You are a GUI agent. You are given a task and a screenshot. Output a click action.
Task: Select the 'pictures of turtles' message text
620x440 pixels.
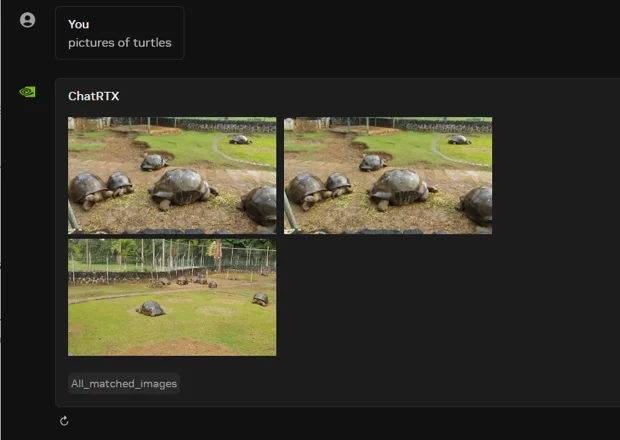[x=119, y=43]
